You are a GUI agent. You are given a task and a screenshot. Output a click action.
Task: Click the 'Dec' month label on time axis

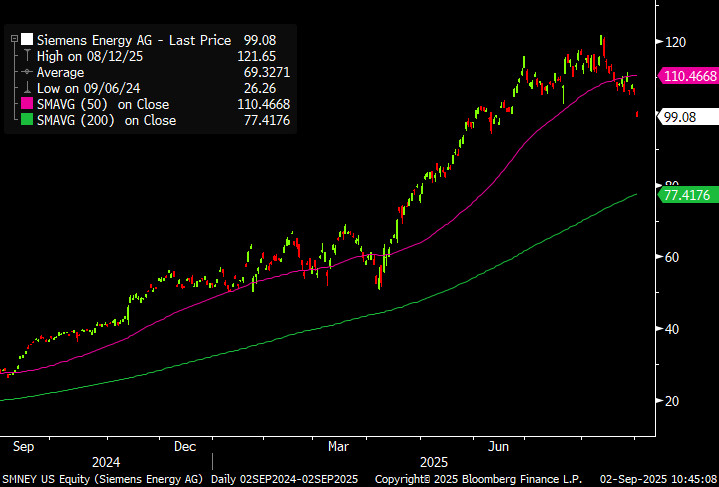pyautogui.click(x=185, y=447)
